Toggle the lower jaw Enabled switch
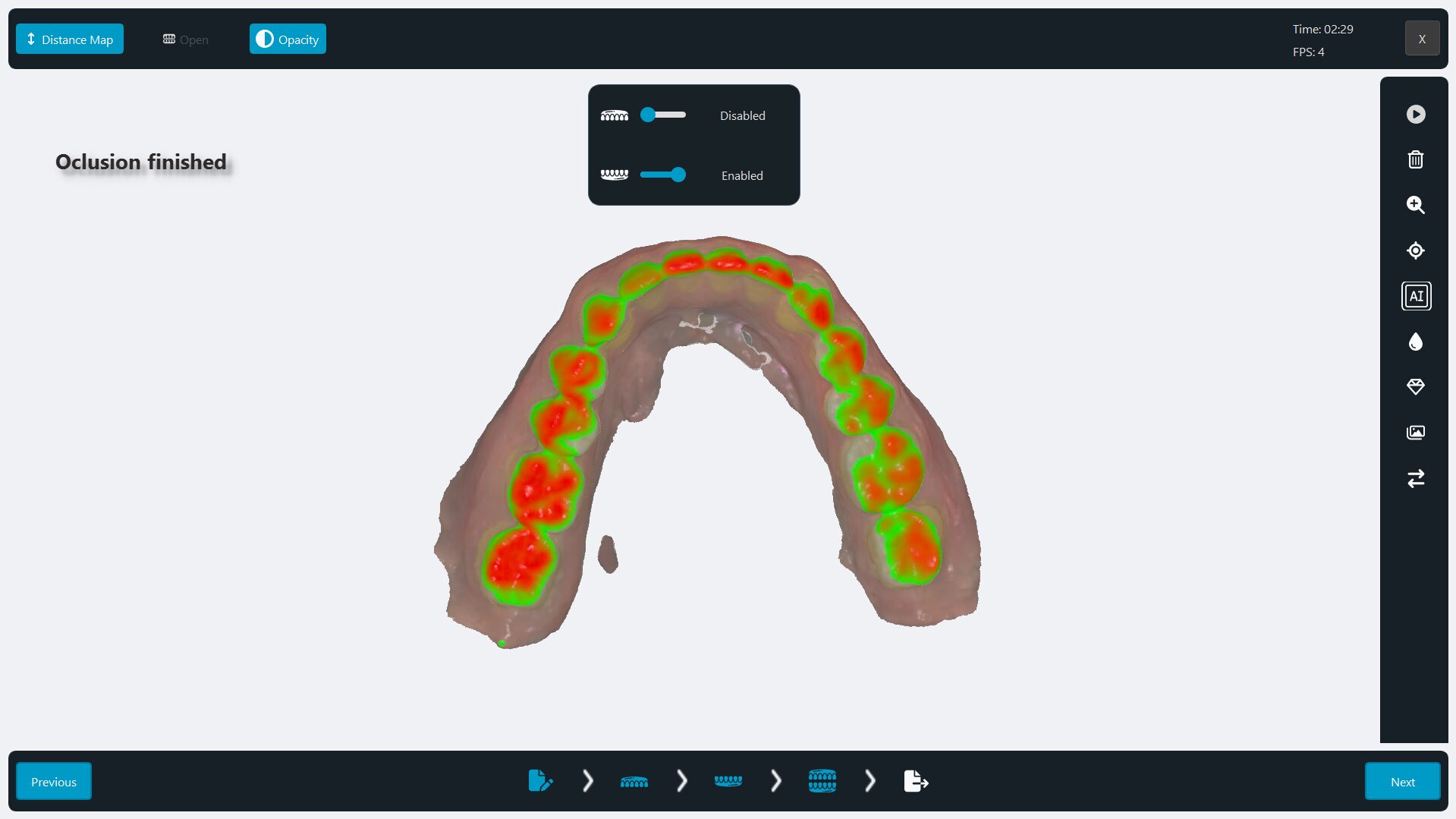 [662, 175]
